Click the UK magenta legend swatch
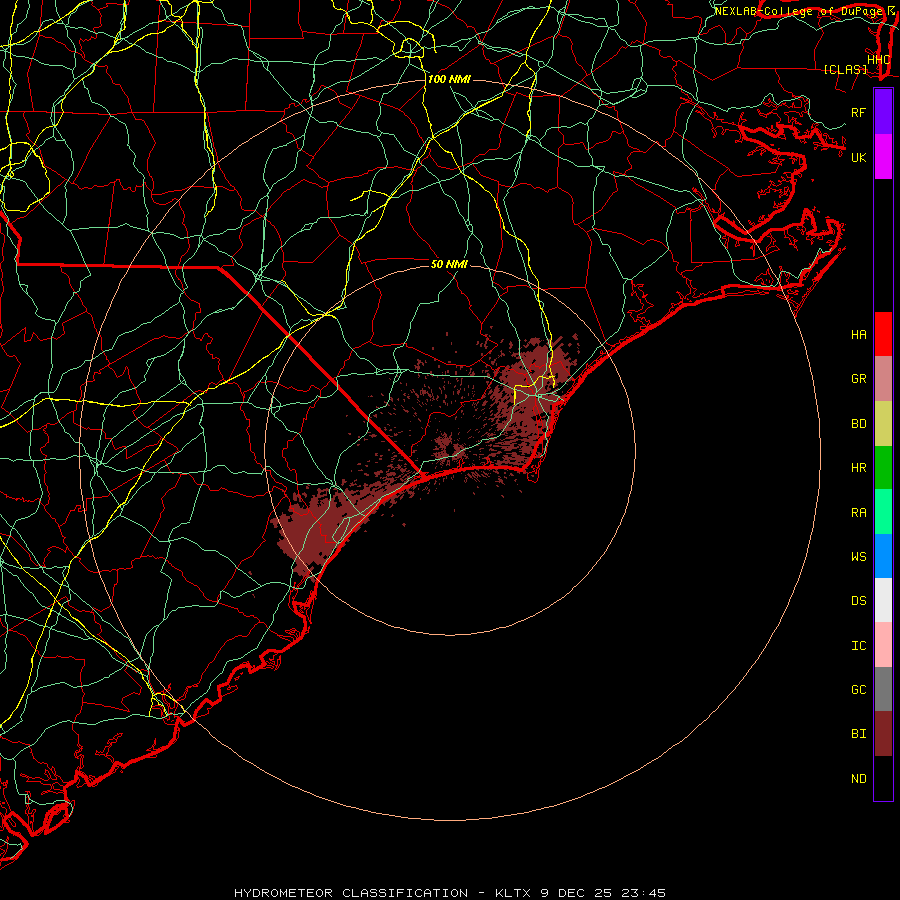This screenshot has height=900, width=900. click(883, 157)
